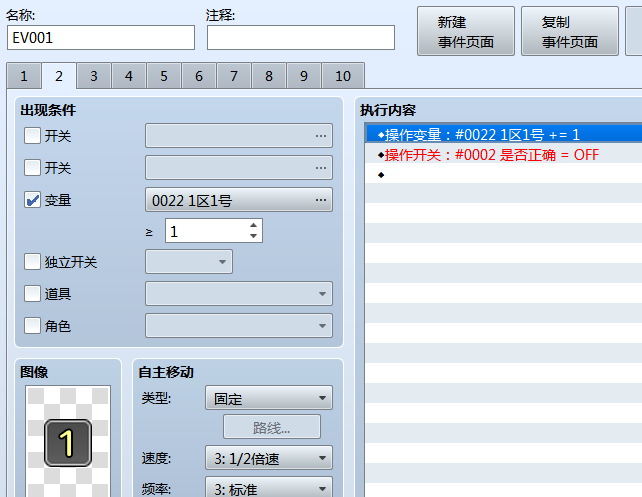The width and height of the screenshot is (642, 497).
Task: Enable the first 开关 condition checkbox
Action: (32, 136)
